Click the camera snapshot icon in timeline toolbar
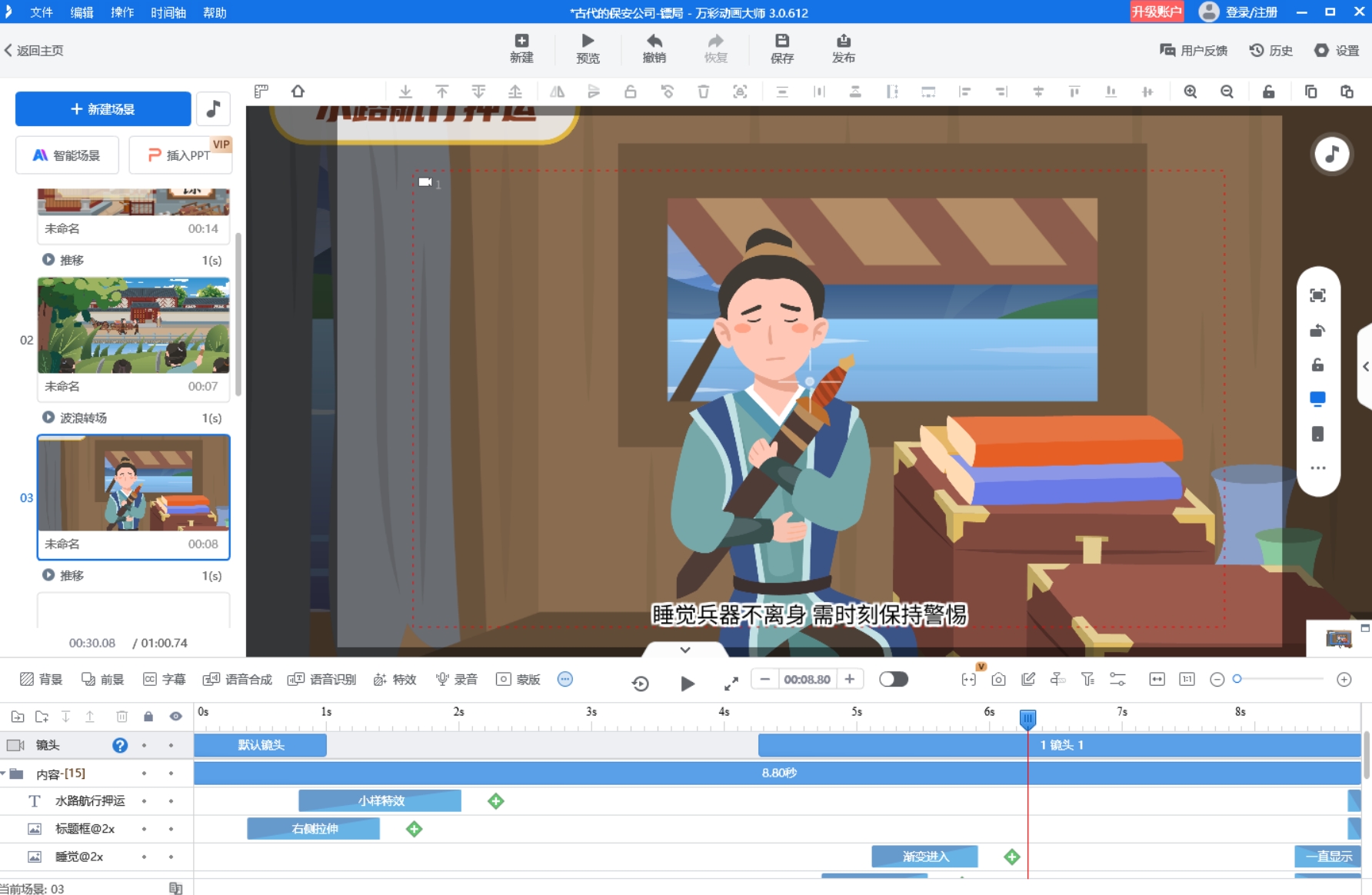This screenshot has height=895, width=1372. click(998, 680)
